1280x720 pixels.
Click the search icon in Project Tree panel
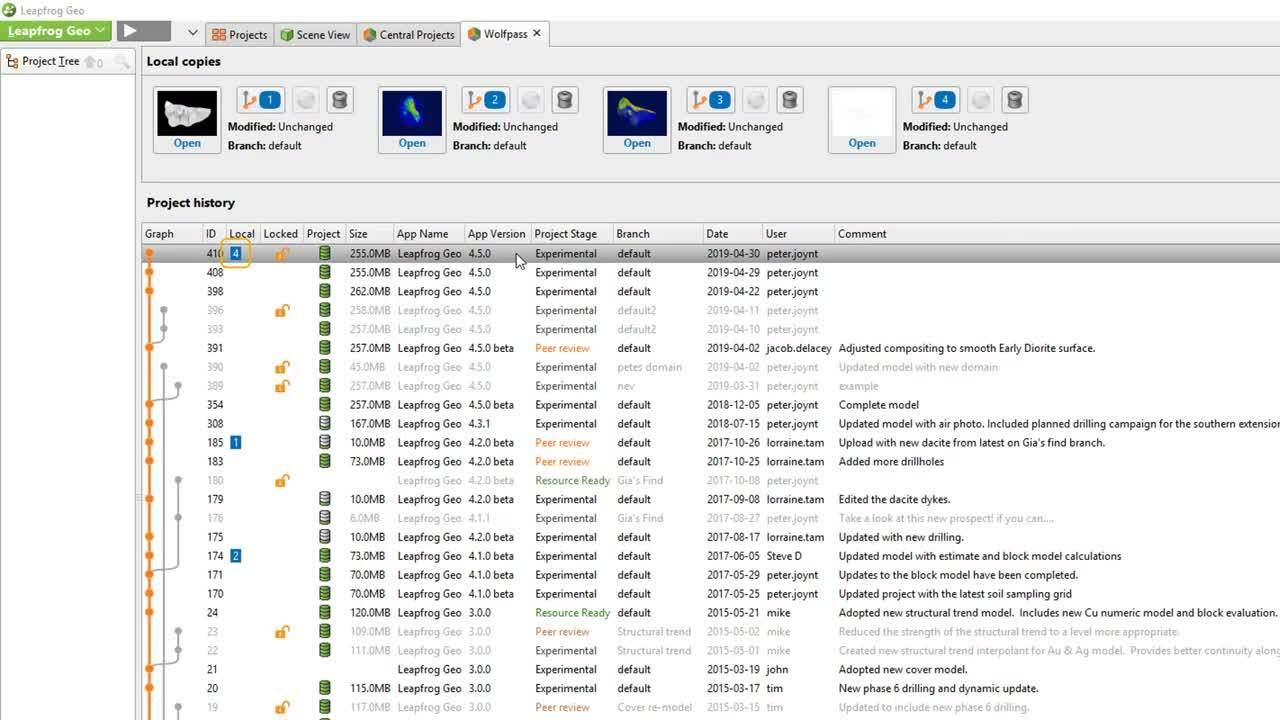[122, 62]
